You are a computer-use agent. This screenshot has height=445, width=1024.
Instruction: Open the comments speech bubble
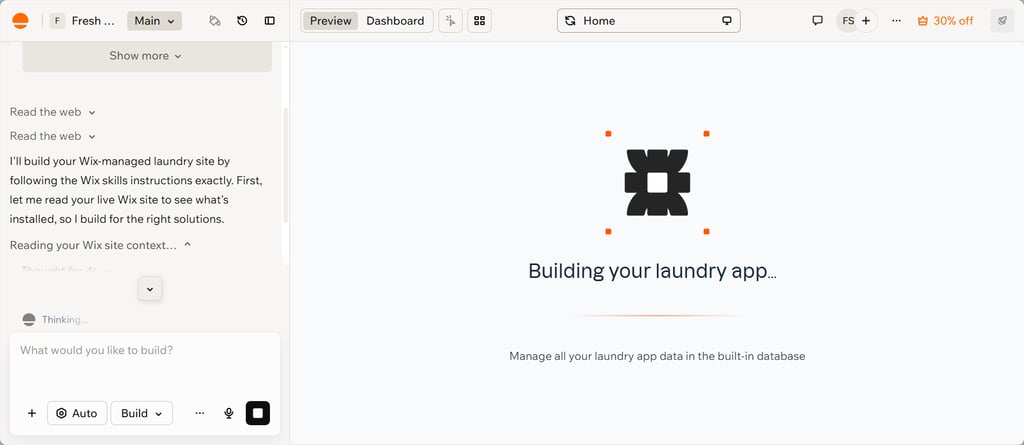(x=817, y=21)
